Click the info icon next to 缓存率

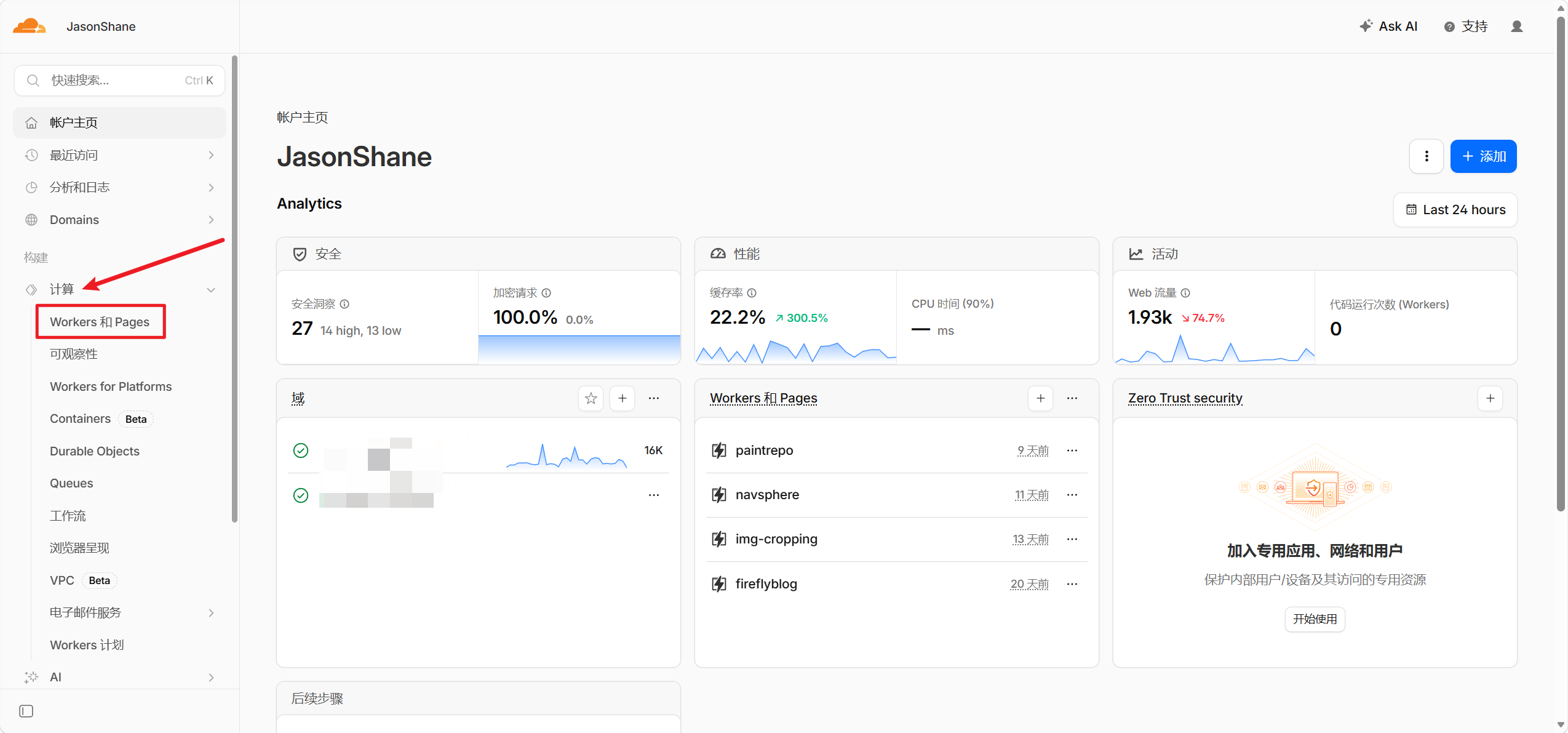pos(752,293)
